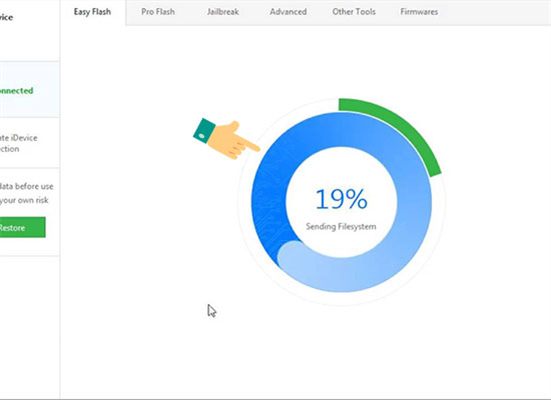551x400 pixels.
Task: Click the pointing hand icon
Action: point(227,138)
